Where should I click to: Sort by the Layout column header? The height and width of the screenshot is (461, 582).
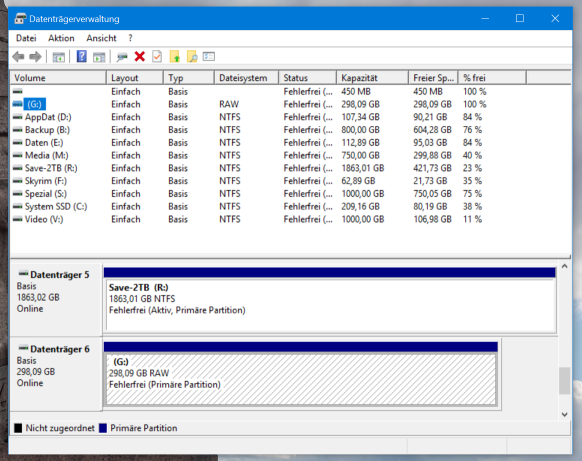coord(135,78)
